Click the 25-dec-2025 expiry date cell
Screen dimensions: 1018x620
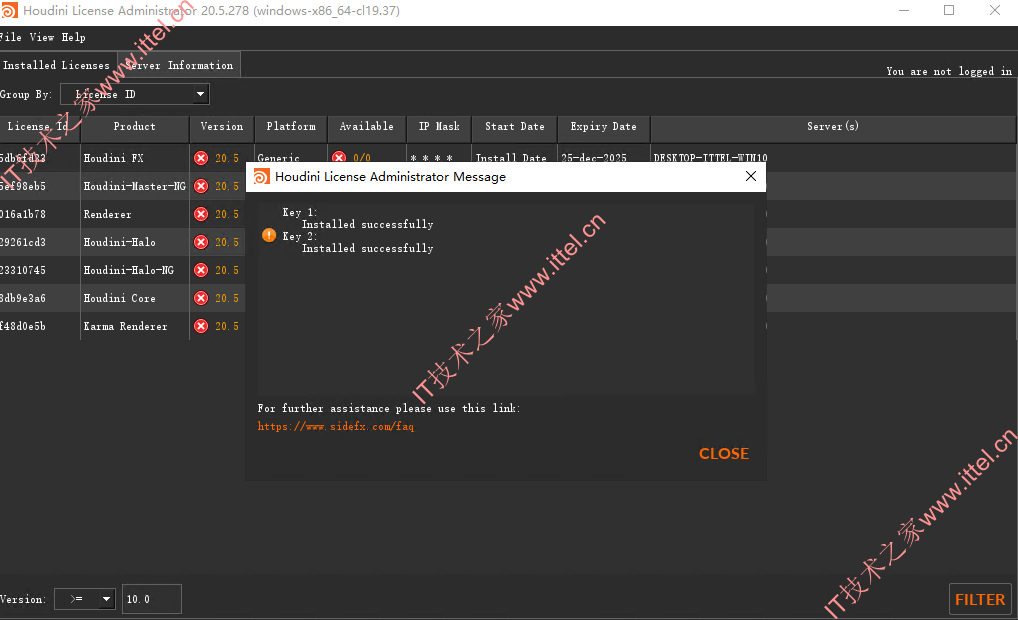pyautogui.click(x=594, y=157)
